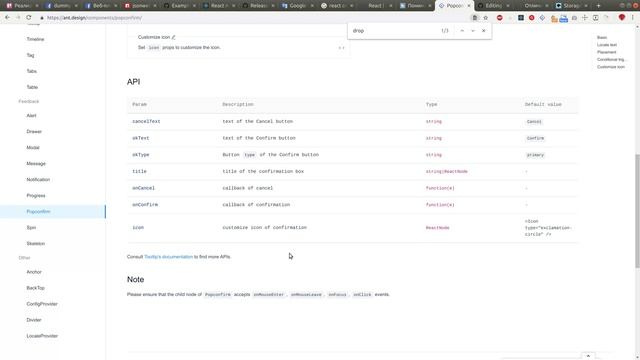Click 'string|ReactNode' type for title
The image size is (640, 360).
(447, 171)
